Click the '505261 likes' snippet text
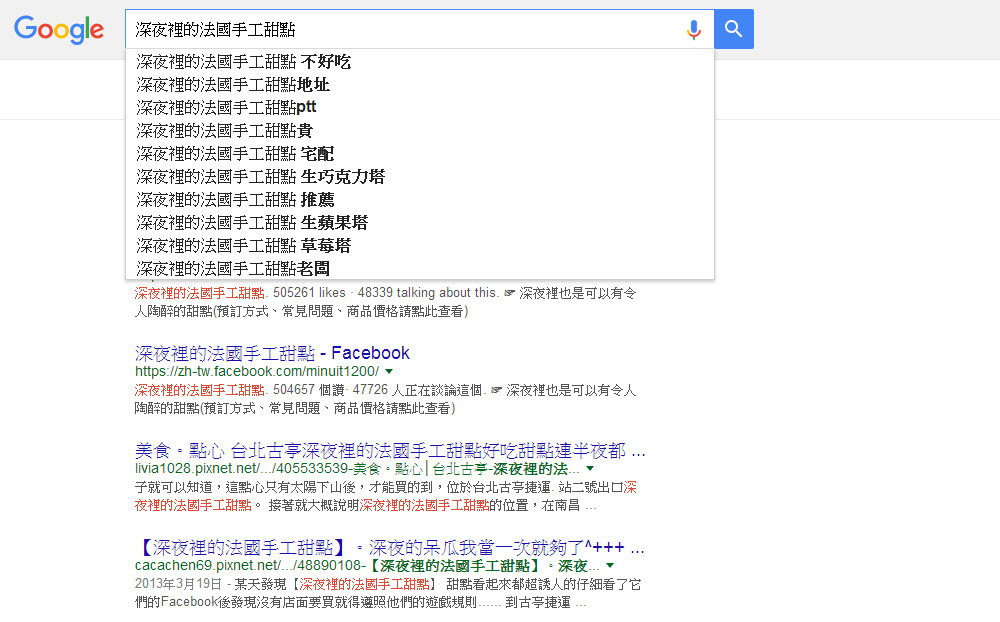This screenshot has height=622, width=1000. tap(309, 293)
